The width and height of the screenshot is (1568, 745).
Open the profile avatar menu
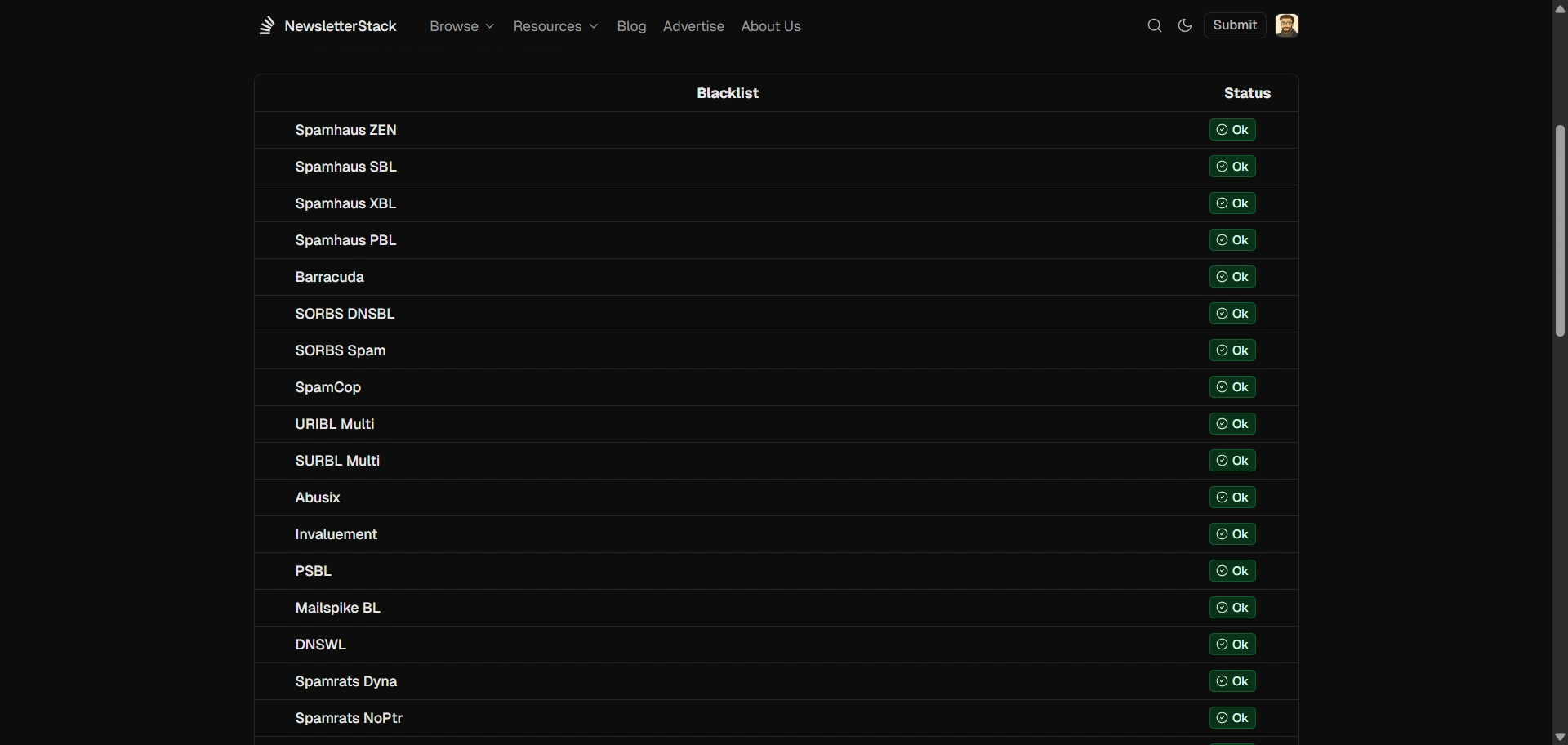point(1287,25)
